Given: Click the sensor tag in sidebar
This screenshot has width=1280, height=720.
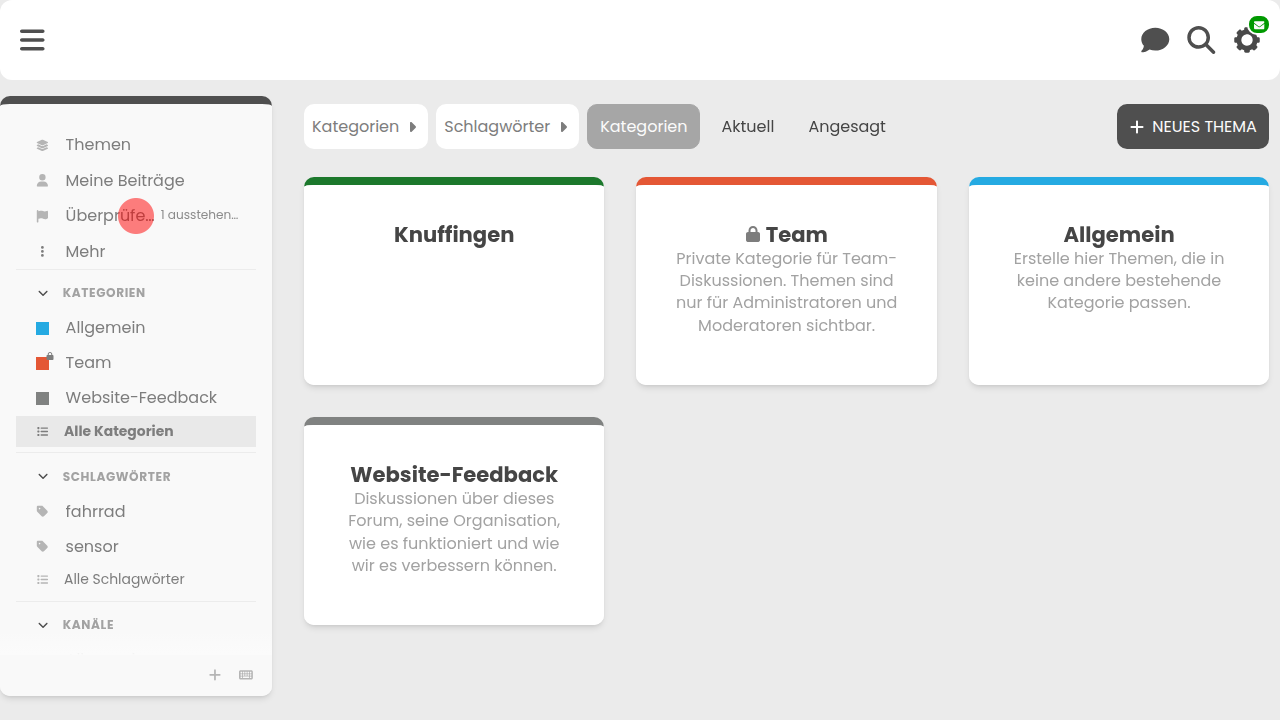Looking at the screenshot, I should tap(92, 546).
